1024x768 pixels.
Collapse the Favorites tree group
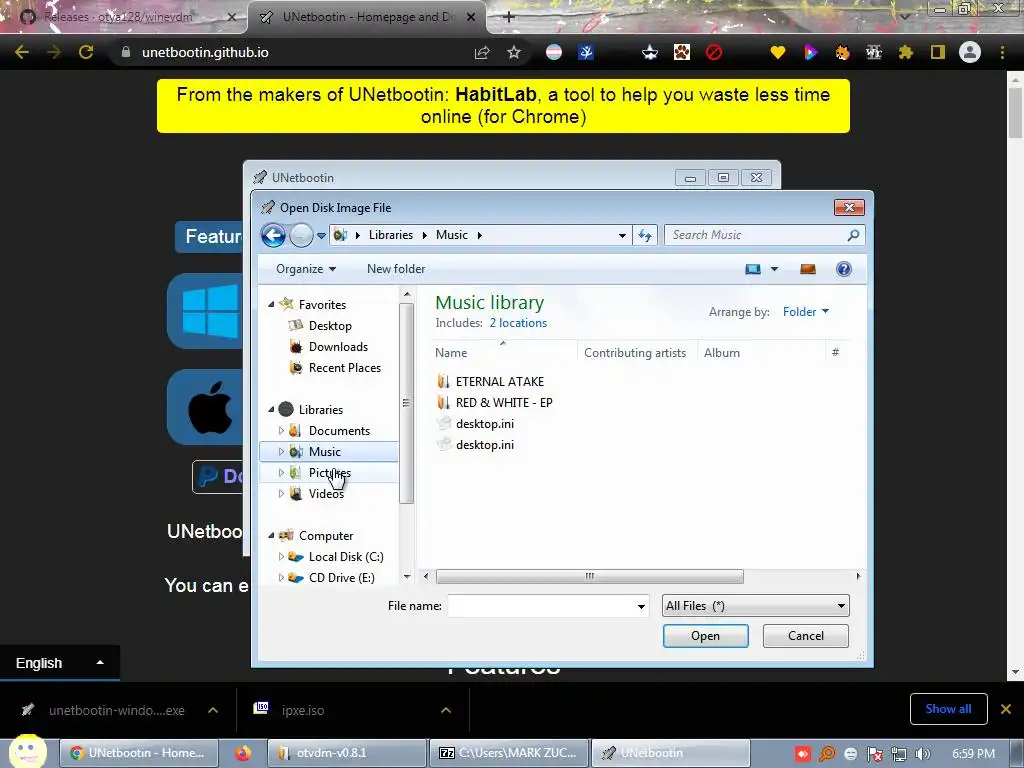coord(271,304)
